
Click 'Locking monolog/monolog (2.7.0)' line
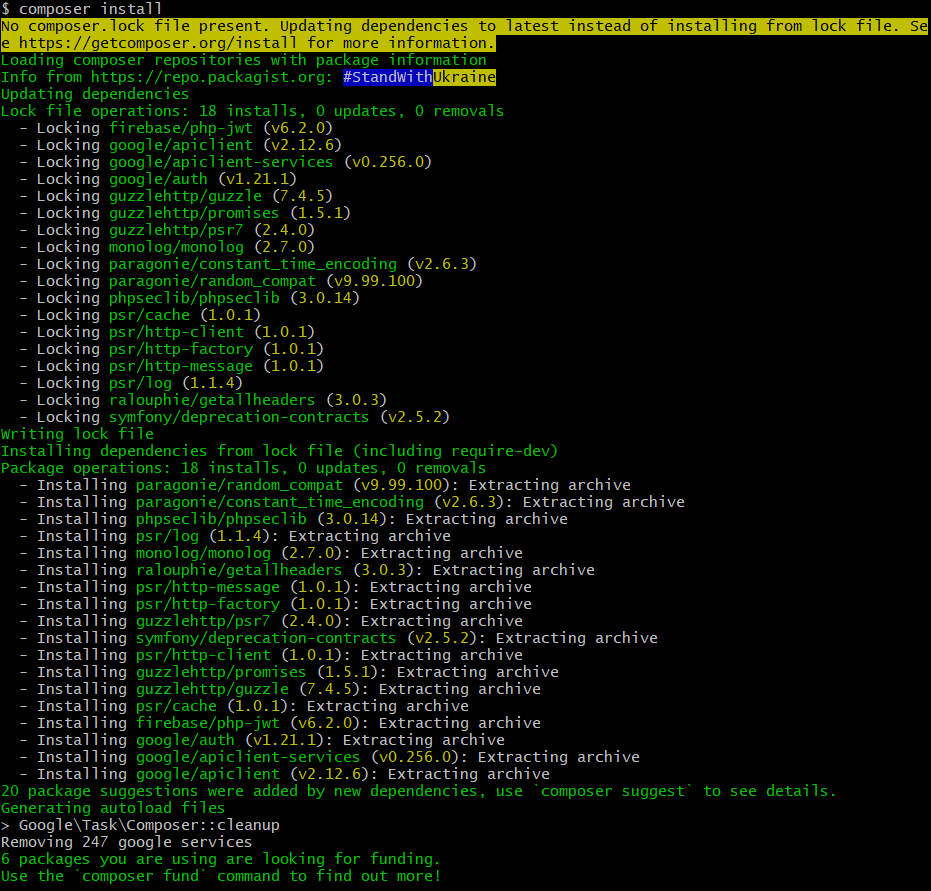coord(167,248)
